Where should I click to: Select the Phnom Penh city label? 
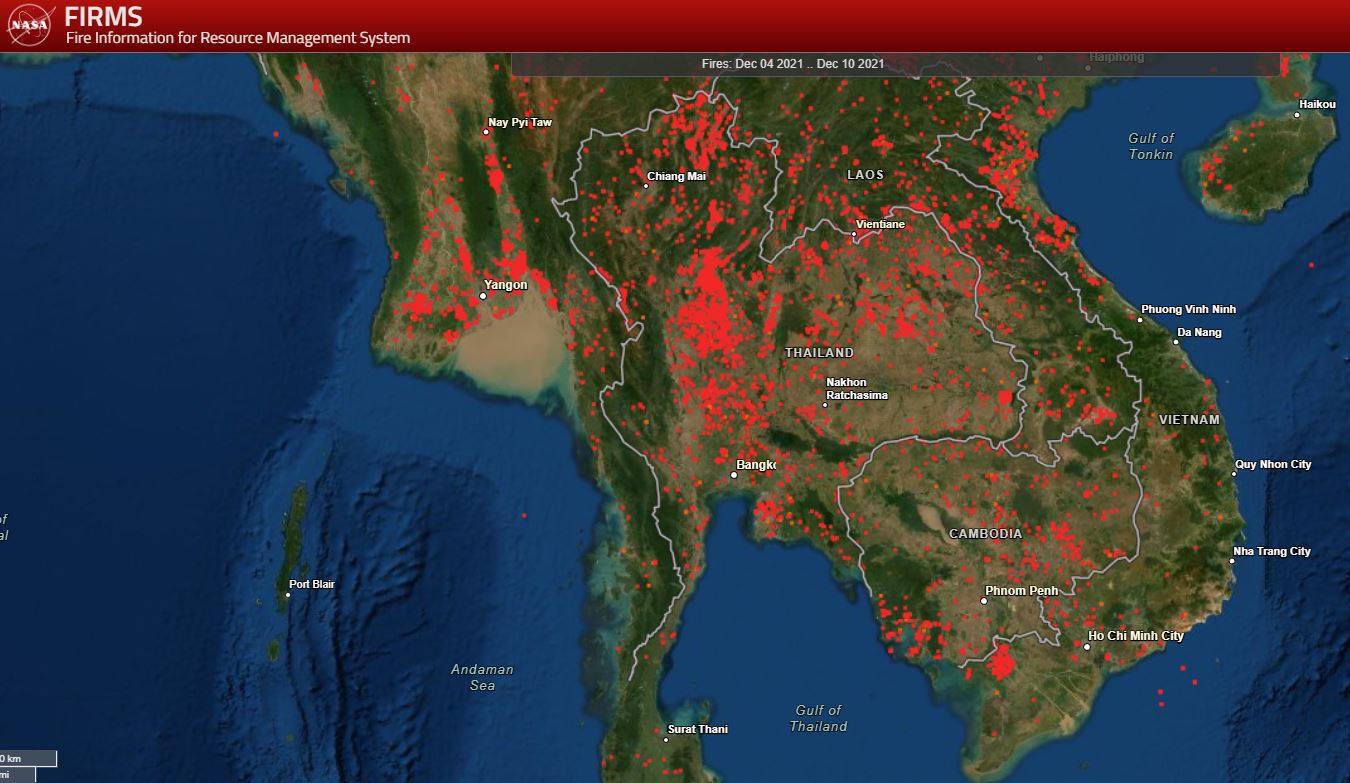tap(1021, 591)
